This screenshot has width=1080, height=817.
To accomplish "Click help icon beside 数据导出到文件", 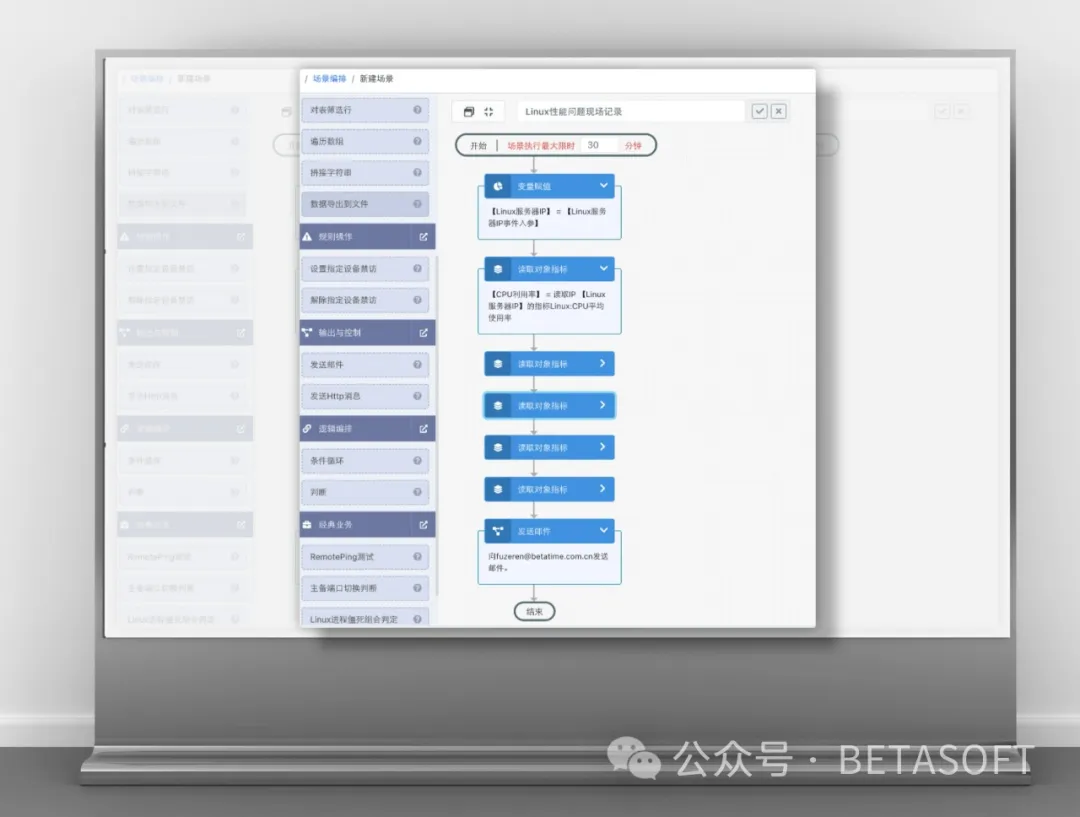I will click(x=417, y=204).
